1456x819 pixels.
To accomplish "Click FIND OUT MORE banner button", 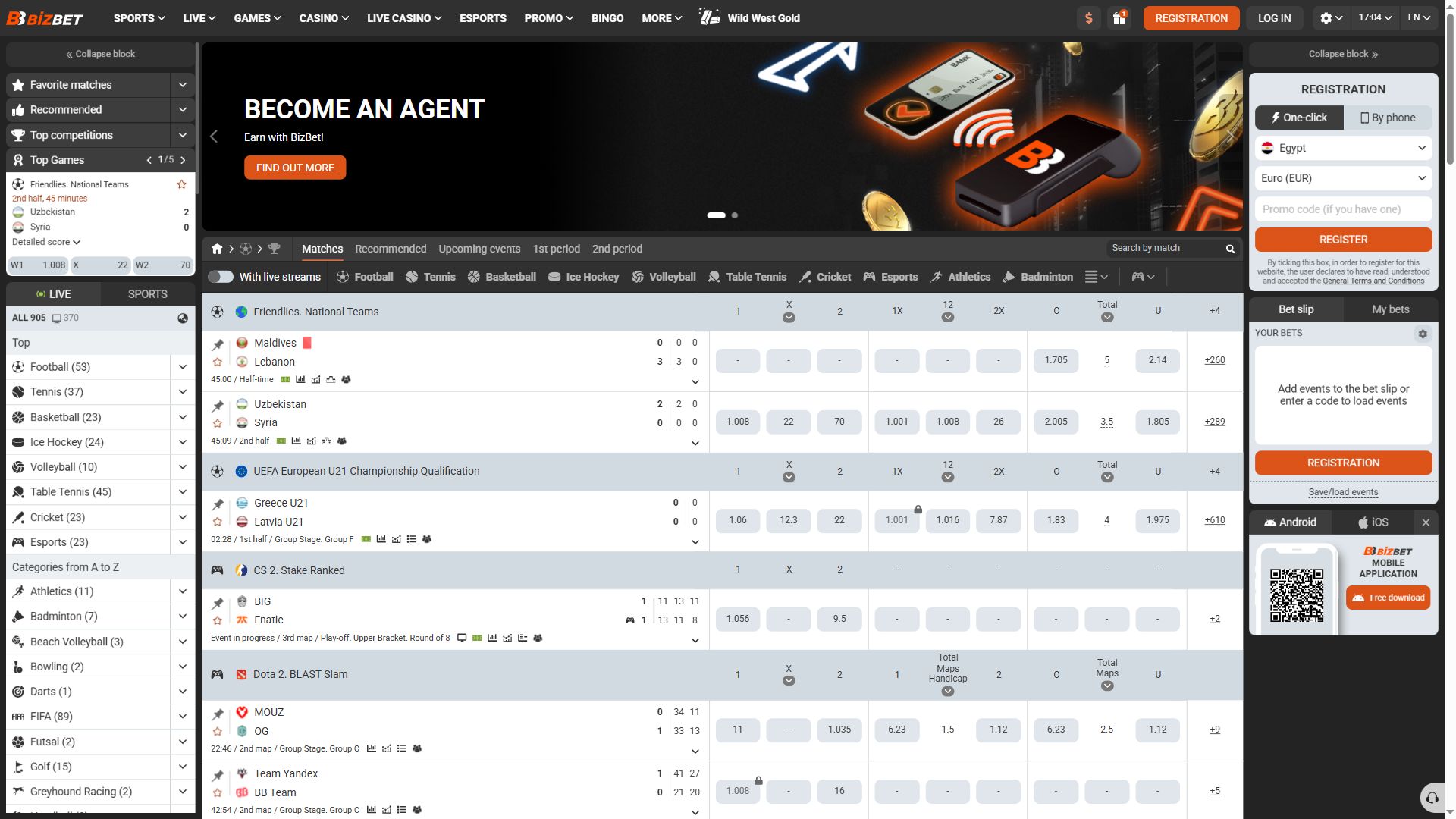I will [x=295, y=168].
